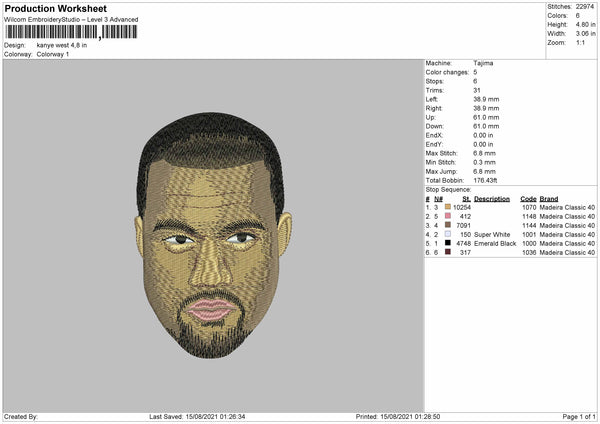Click the Machine value 'Tajima'
The width and height of the screenshot is (600, 424).
pos(483,63)
